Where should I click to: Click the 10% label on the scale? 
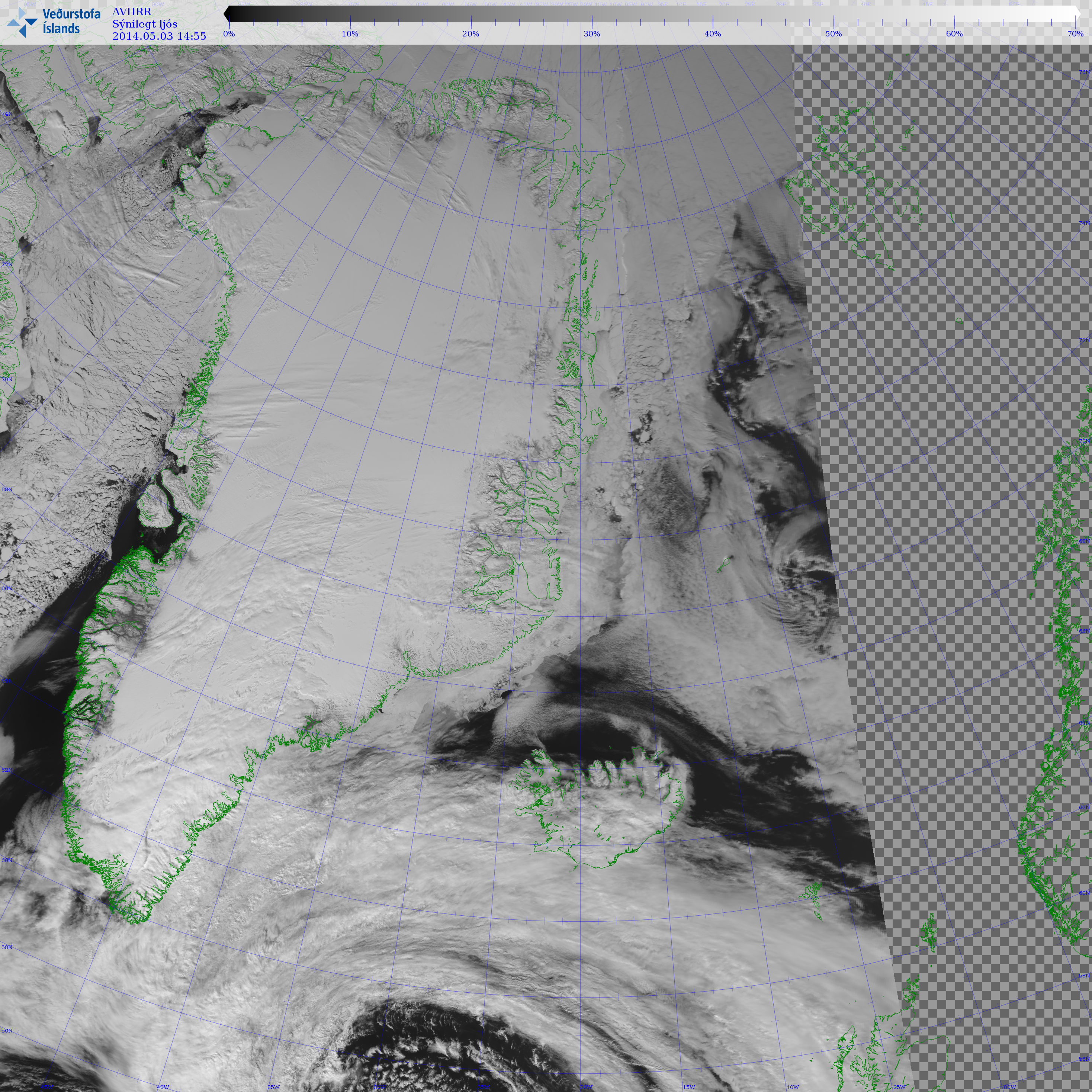pyautogui.click(x=350, y=34)
